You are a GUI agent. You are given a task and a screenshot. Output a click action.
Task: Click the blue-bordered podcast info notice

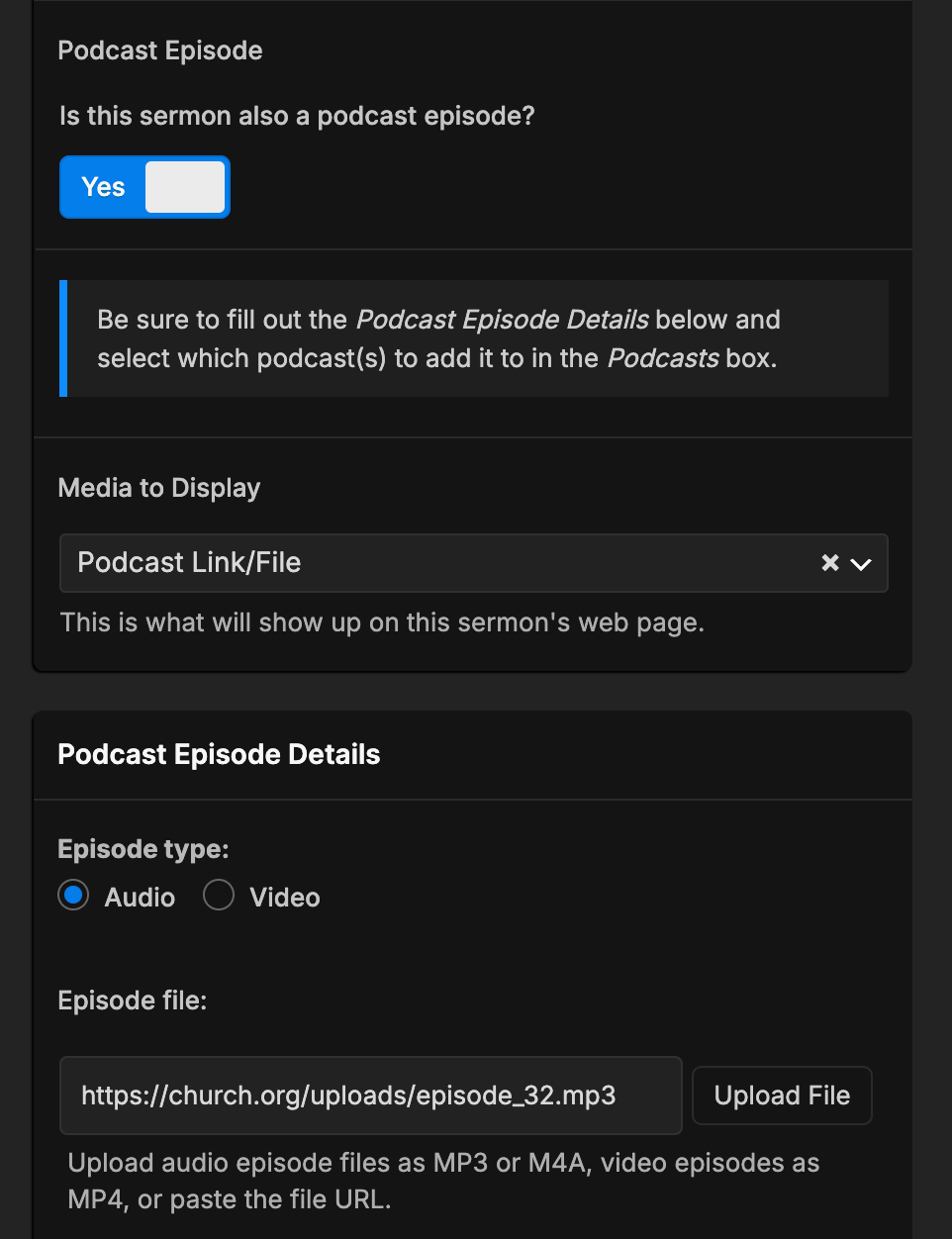(475, 338)
